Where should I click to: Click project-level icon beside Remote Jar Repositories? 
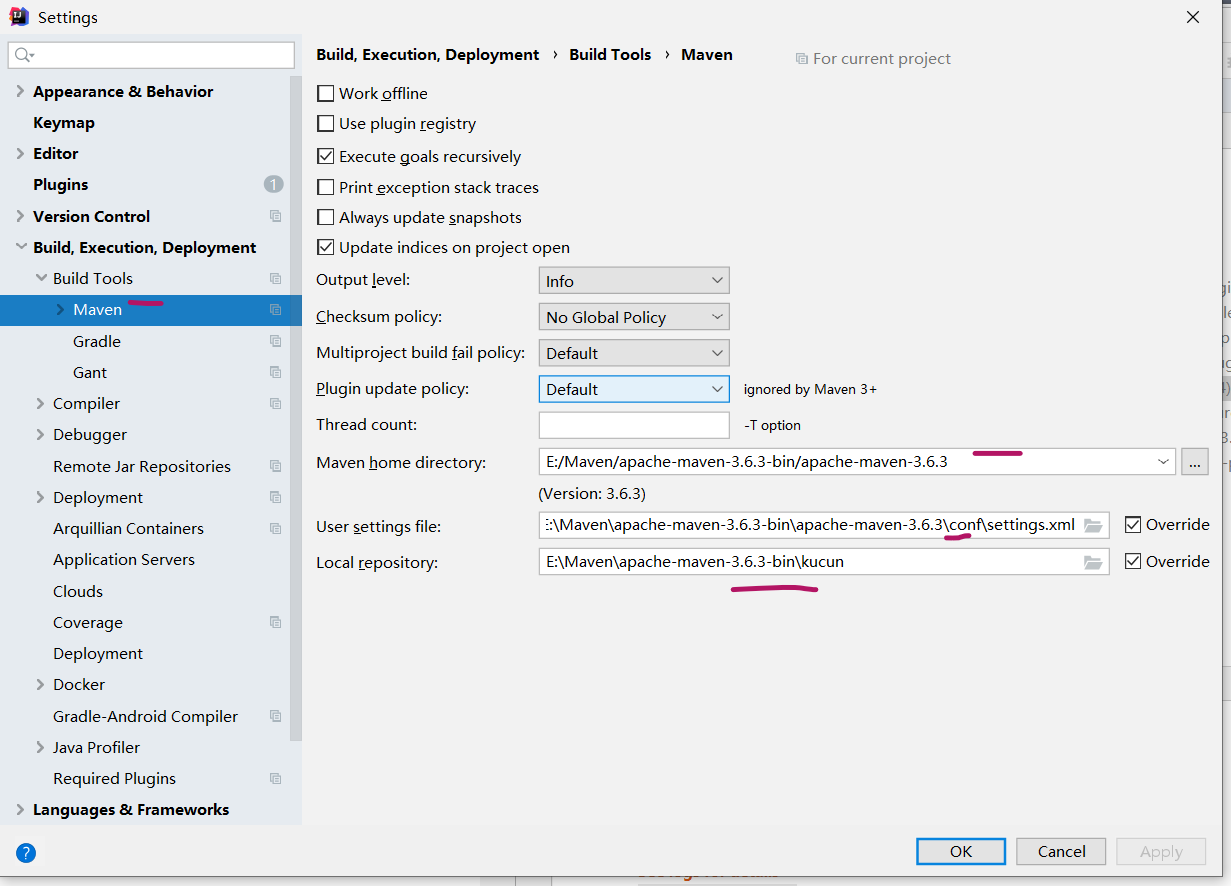(275, 466)
